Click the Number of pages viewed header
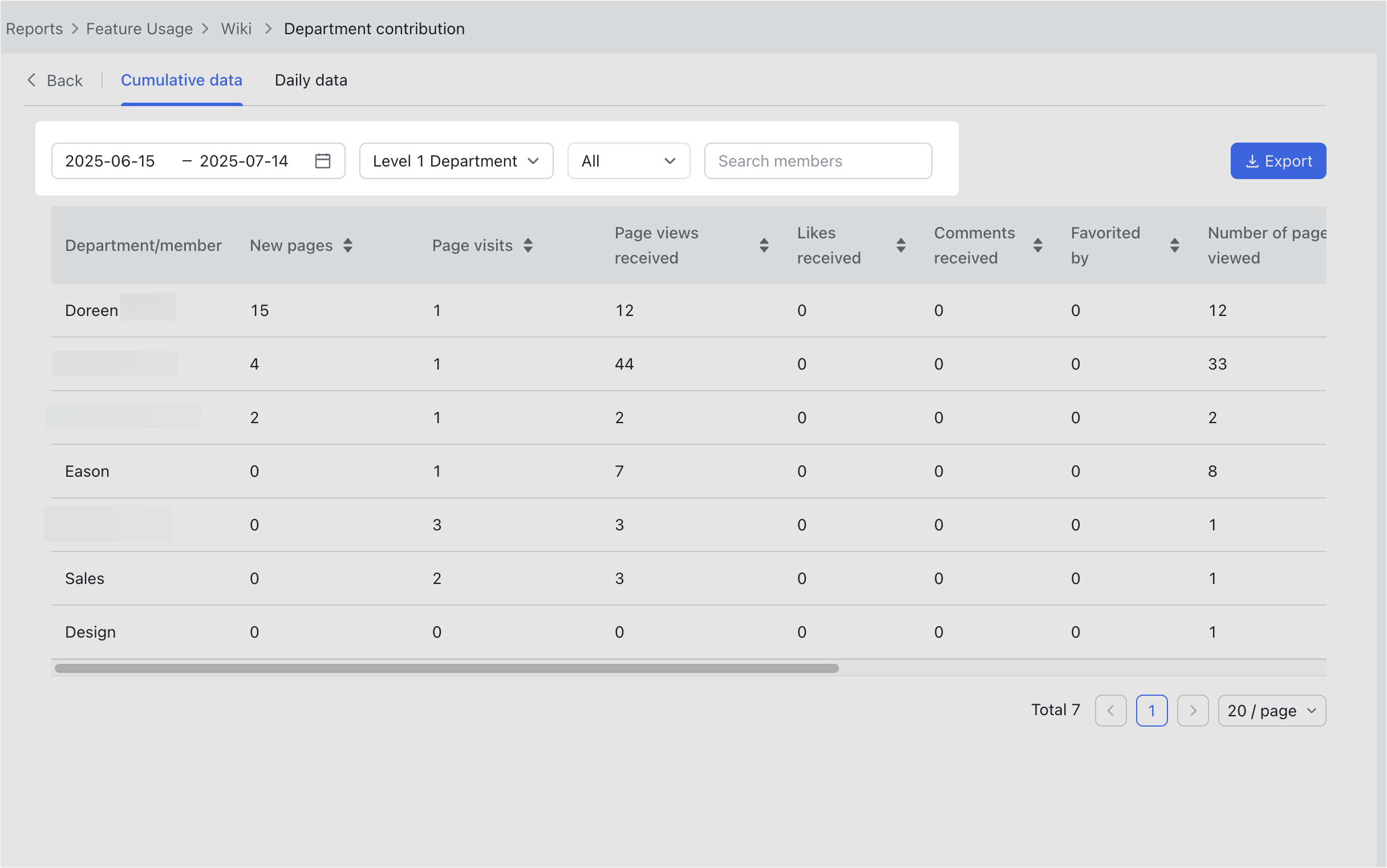 click(x=1267, y=245)
